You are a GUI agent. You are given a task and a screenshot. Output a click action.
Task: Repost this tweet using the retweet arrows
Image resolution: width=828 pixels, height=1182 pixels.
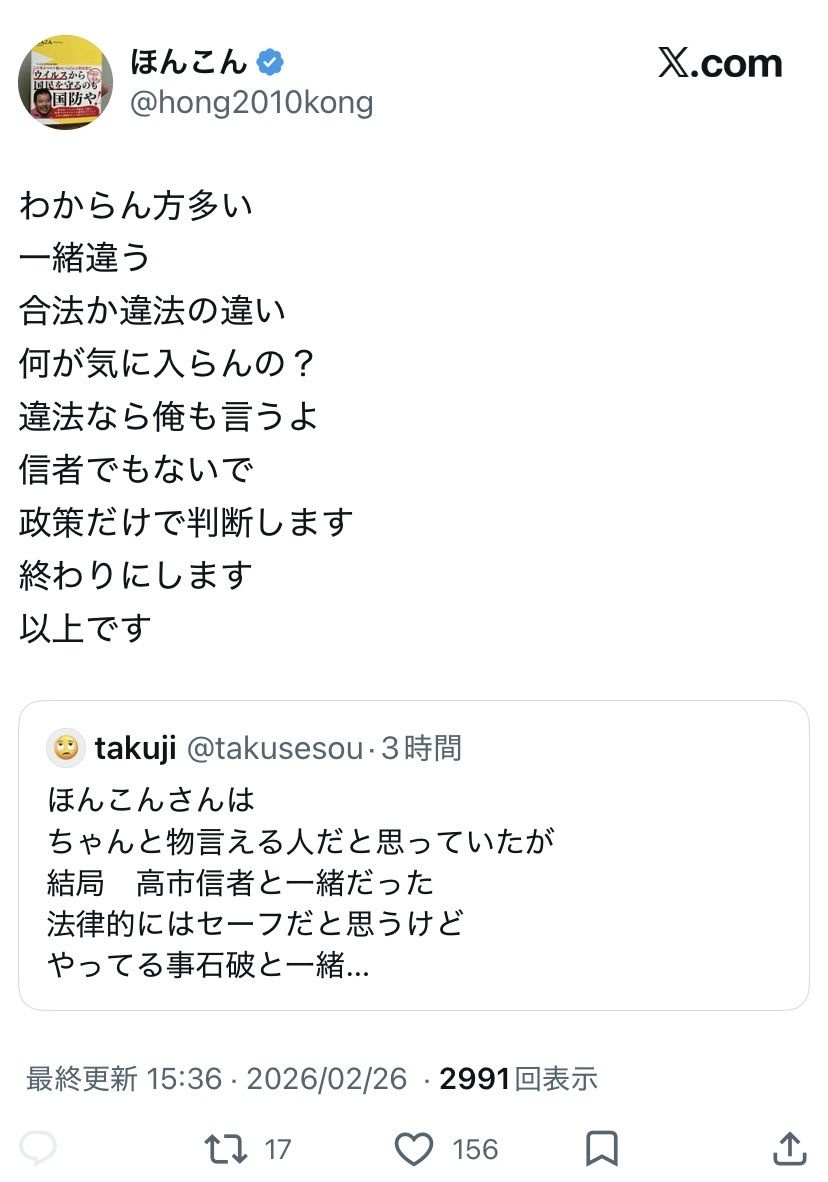tap(226, 1148)
